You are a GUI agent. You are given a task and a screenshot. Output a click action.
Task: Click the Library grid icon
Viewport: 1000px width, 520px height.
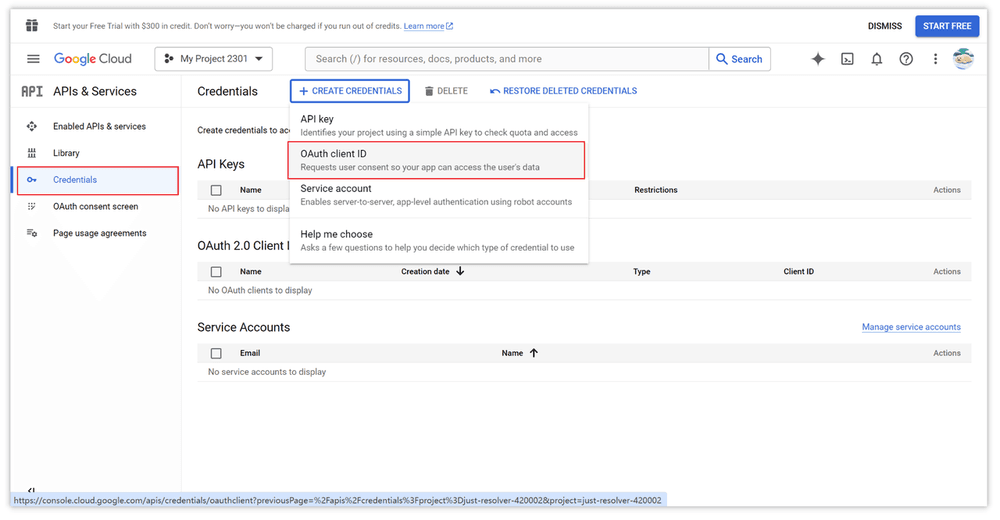pyautogui.click(x=31, y=153)
